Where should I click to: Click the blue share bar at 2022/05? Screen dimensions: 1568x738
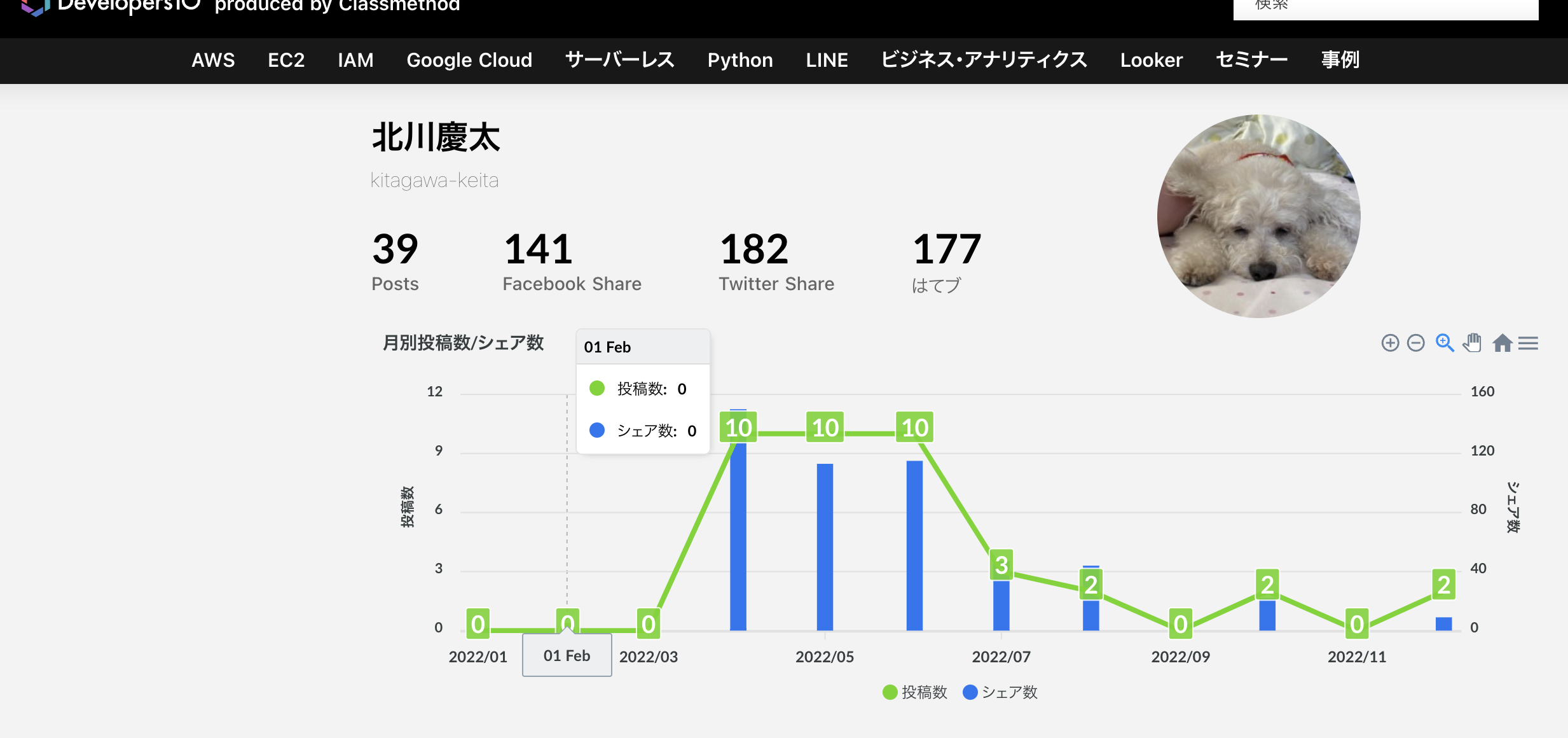click(825, 547)
